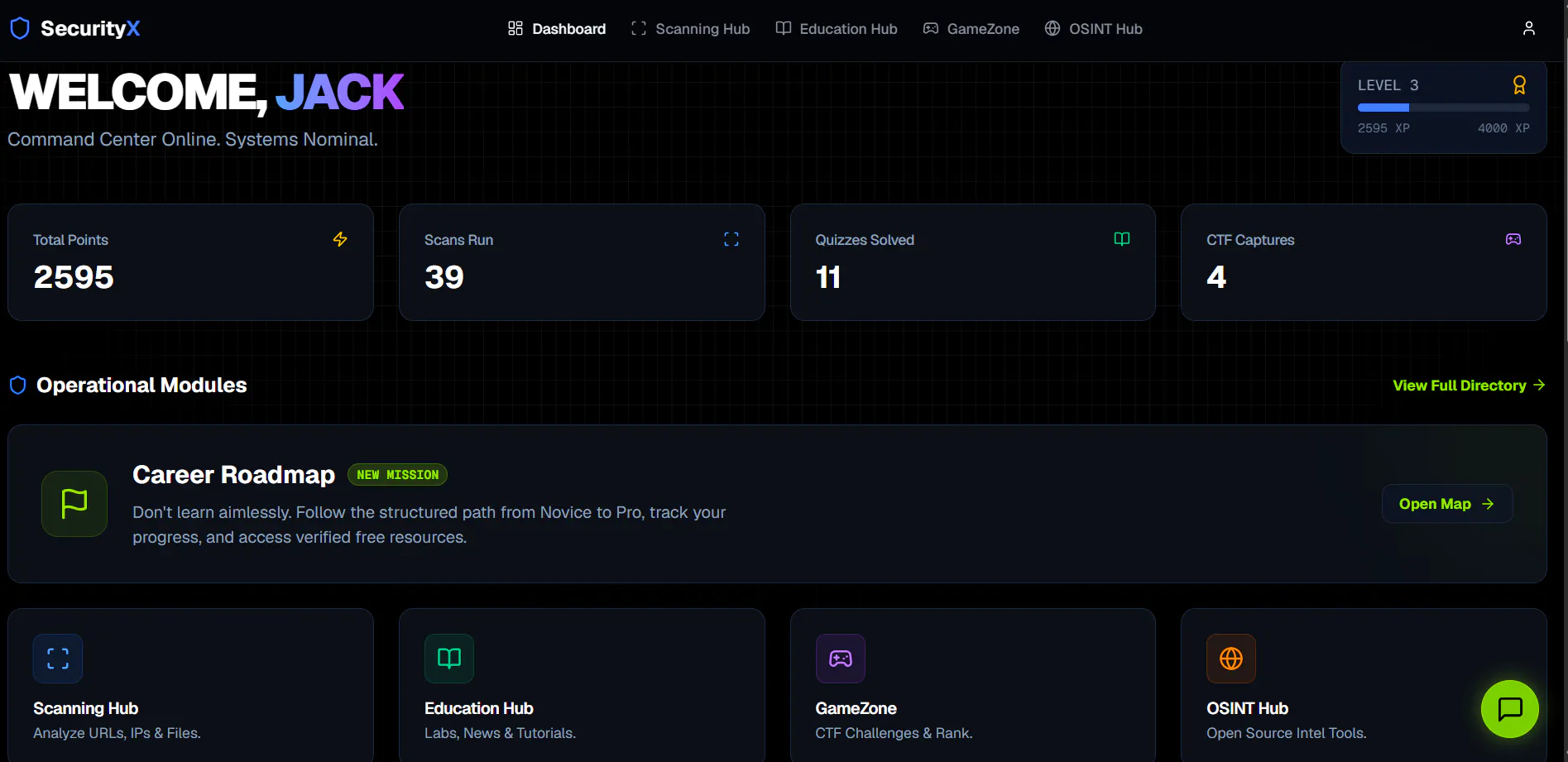Click 'CTF Challenges & Rank.' text

click(894, 733)
